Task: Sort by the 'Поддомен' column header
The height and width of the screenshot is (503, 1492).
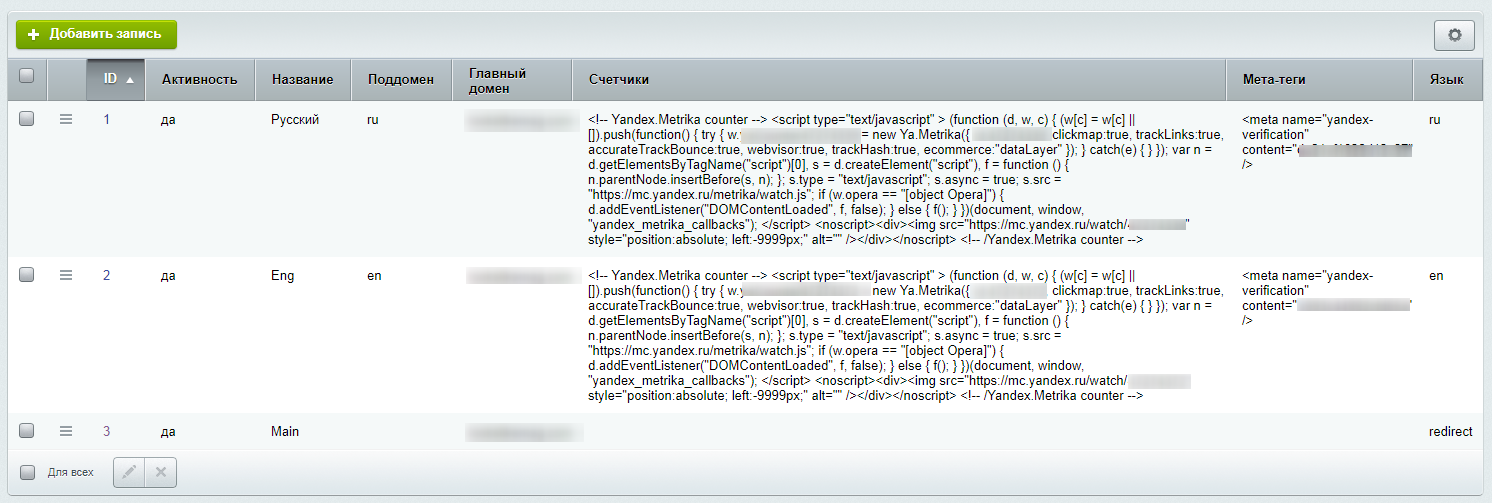Action: point(400,80)
